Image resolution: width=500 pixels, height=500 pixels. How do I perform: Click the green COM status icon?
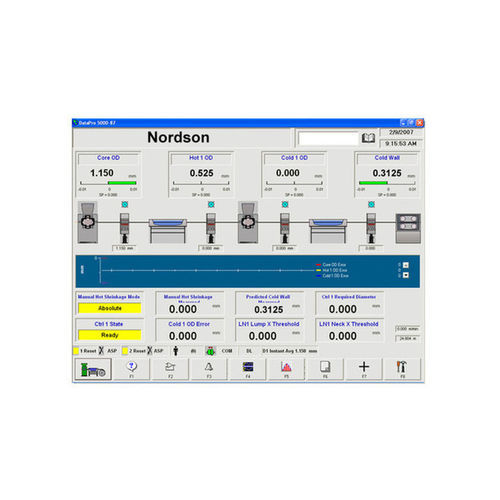pos(210,351)
